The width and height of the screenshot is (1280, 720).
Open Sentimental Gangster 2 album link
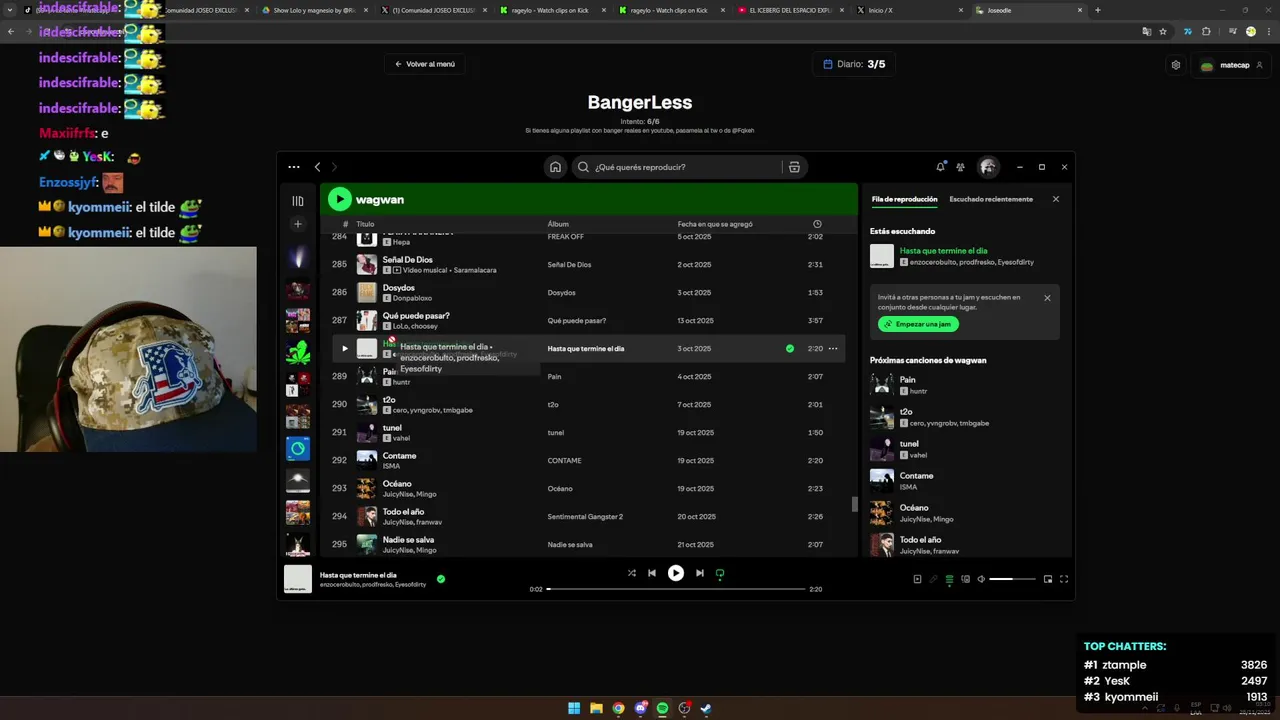pyautogui.click(x=585, y=517)
